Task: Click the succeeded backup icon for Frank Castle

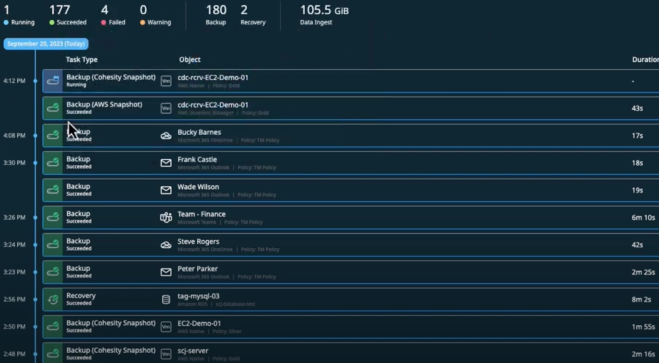Action: [53, 163]
